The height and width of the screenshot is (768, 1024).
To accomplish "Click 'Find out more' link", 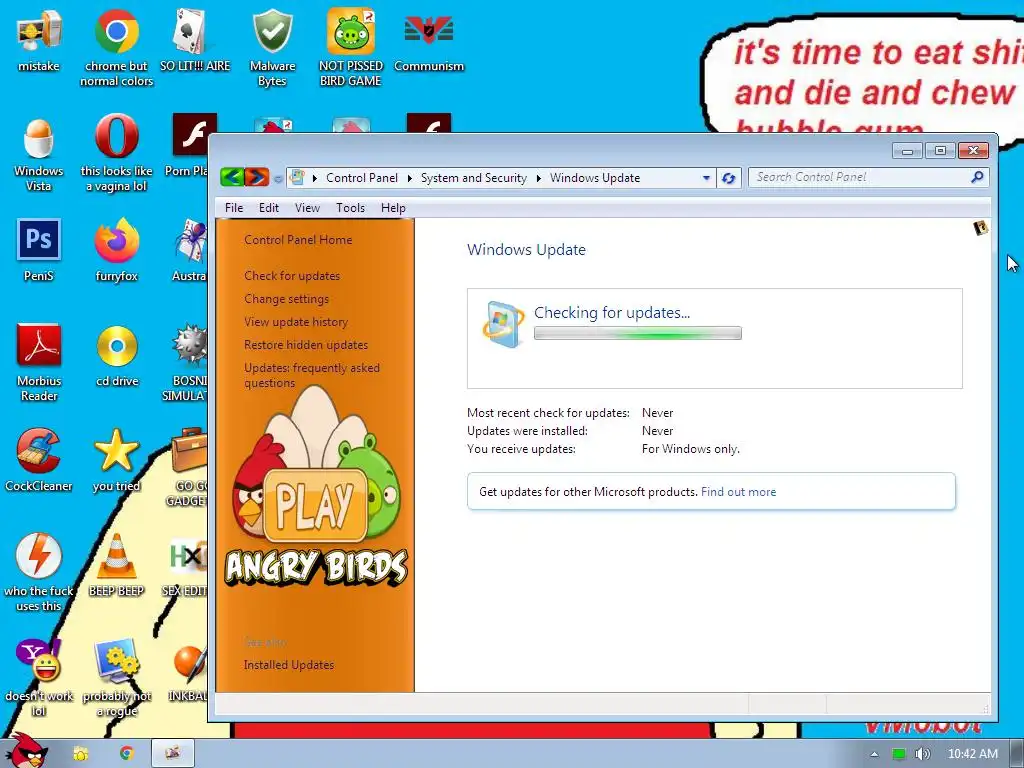I will [738, 492].
